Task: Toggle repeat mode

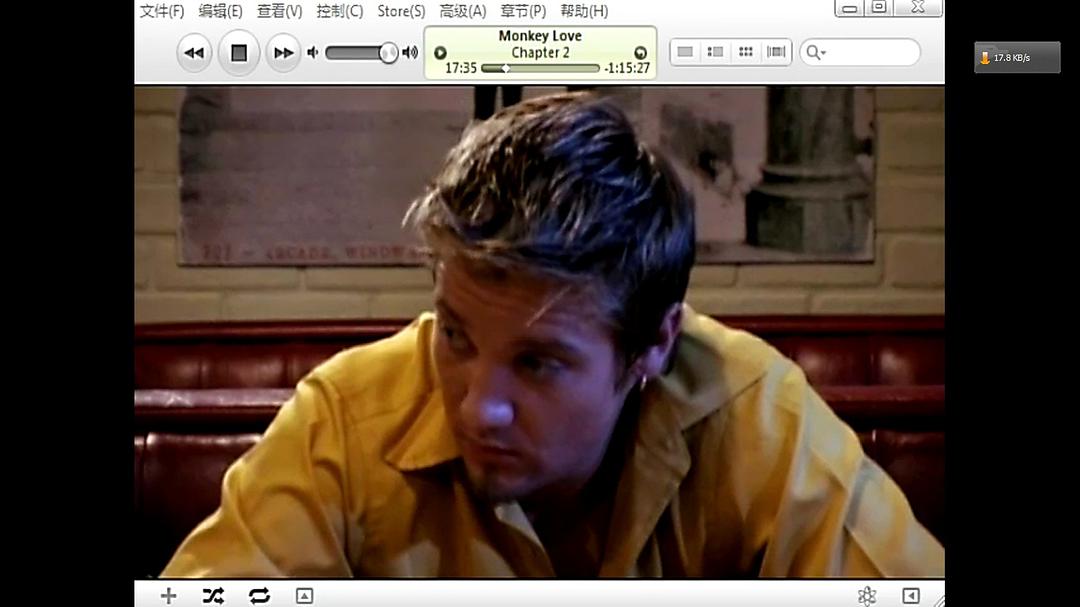Action: tap(259, 596)
